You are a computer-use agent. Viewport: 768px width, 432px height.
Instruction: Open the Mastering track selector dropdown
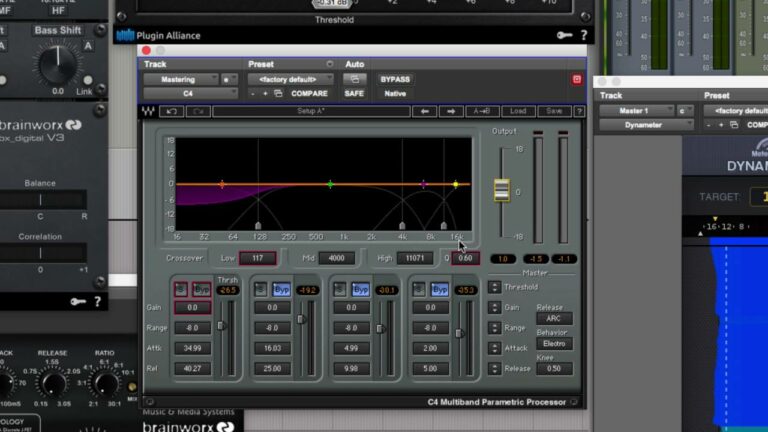click(181, 79)
